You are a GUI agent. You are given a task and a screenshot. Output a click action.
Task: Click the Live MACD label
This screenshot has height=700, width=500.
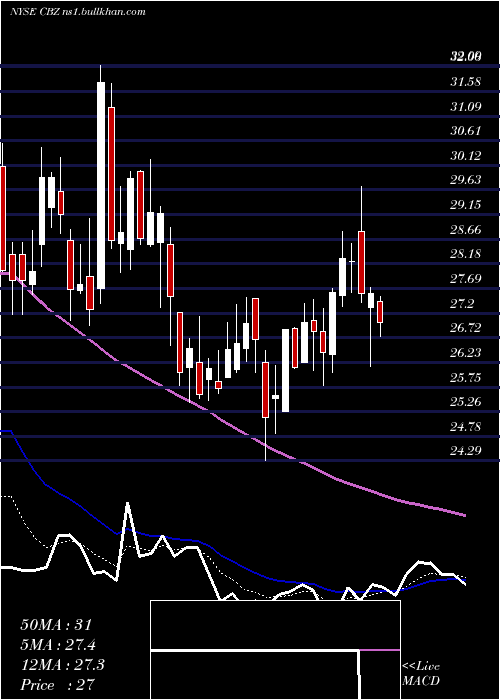click(x=421, y=674)
